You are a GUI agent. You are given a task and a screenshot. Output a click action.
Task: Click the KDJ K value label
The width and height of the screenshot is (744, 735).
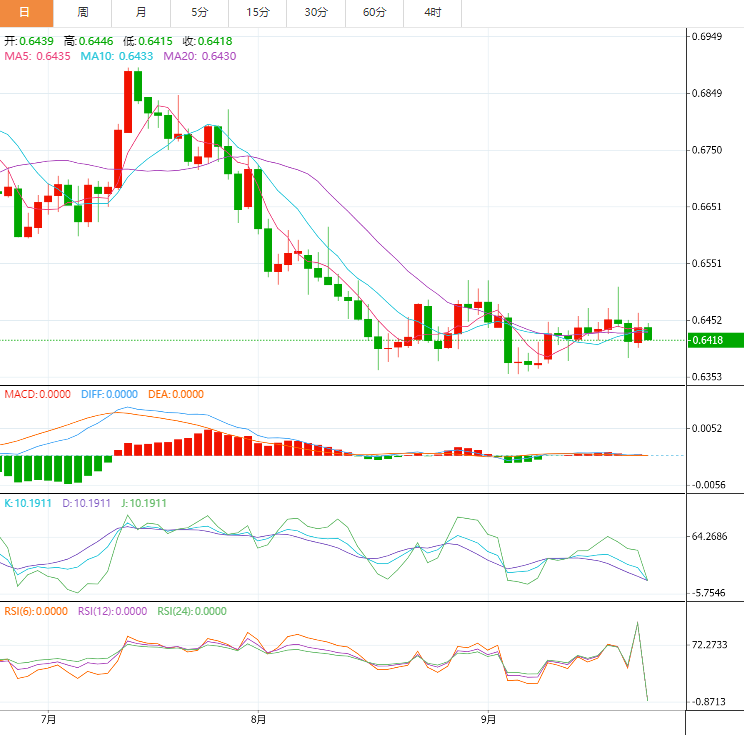(27, 502)
